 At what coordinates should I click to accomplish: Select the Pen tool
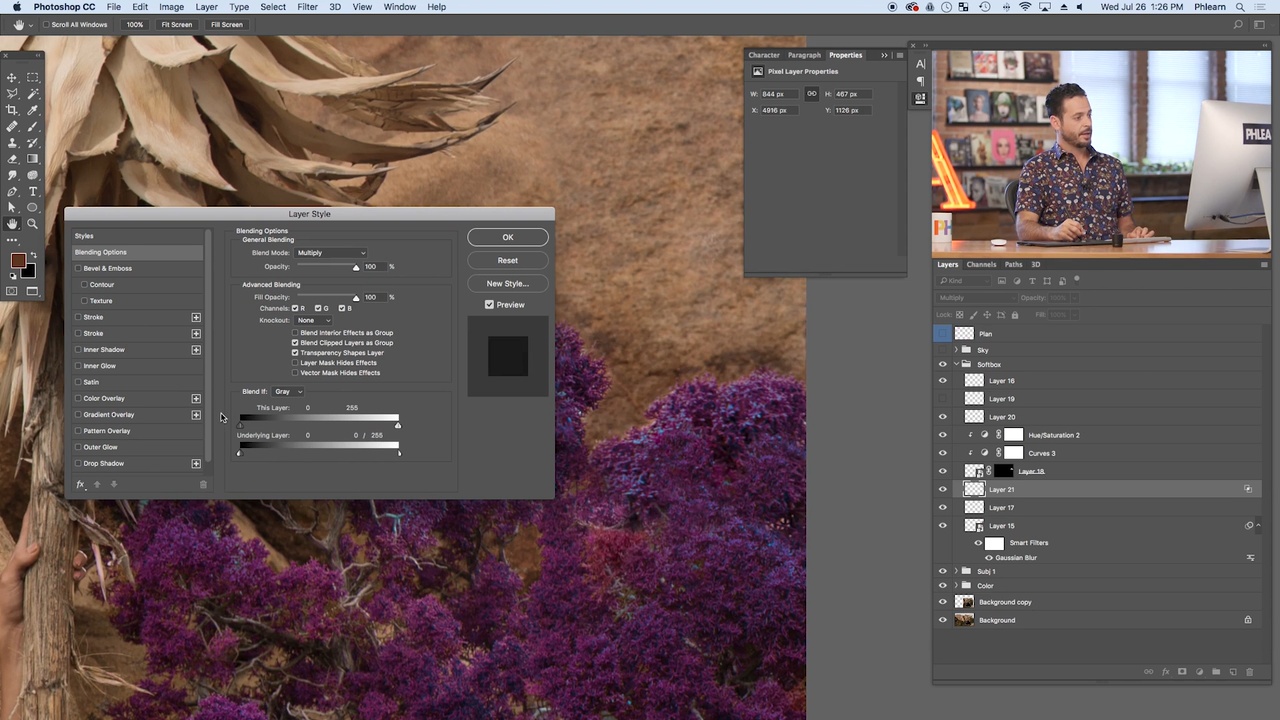tap(12, 191)
